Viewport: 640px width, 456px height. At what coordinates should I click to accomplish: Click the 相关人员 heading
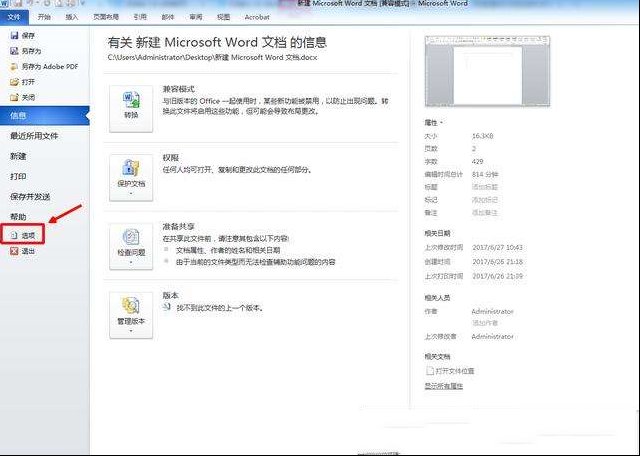437,298
